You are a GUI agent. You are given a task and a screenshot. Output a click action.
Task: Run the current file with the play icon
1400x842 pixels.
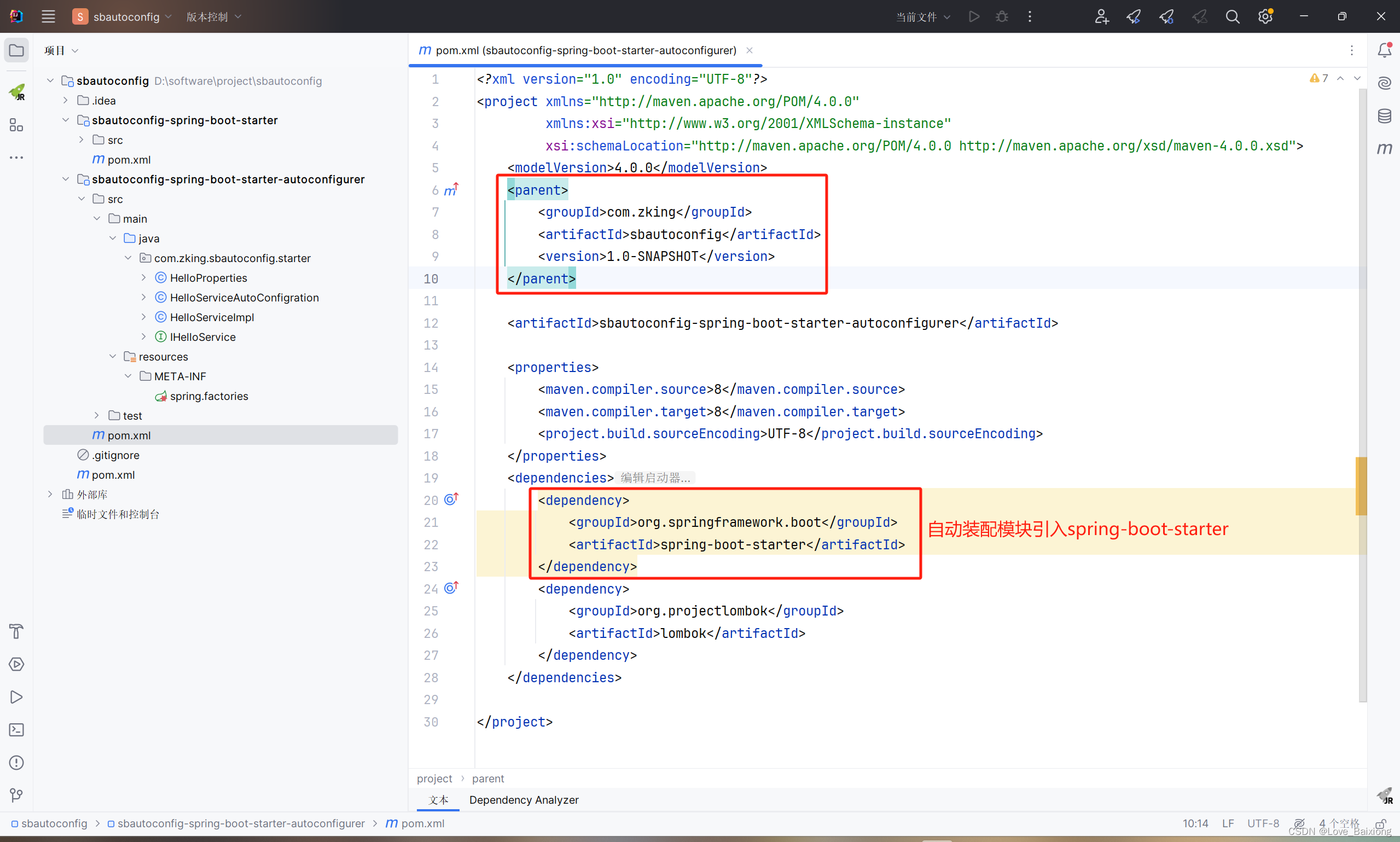pyautogui.click(x=974, y=16)
